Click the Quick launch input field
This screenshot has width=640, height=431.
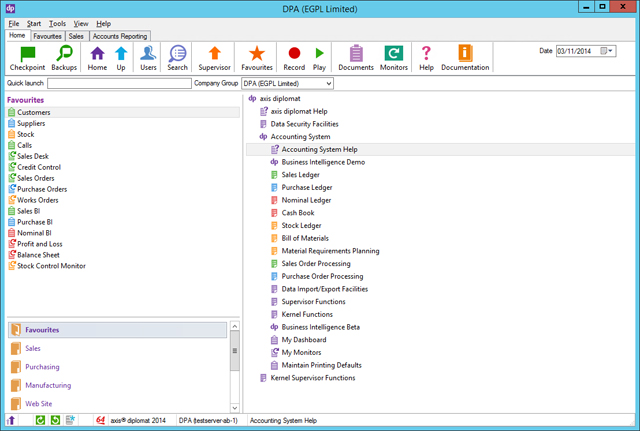pyautogui.click(x=119, y=83)
